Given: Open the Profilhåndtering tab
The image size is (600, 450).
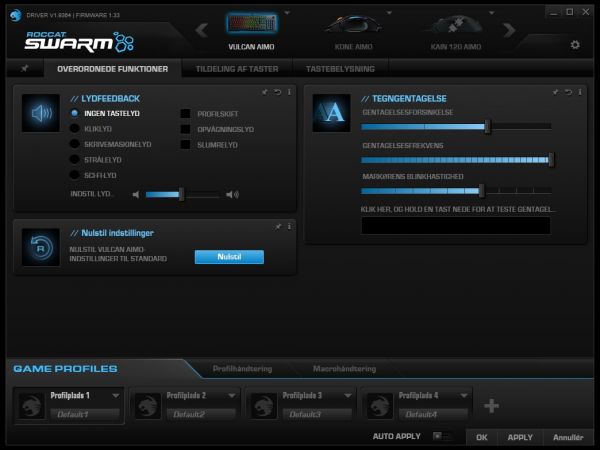Looking at the screenshot, I should tap(243, 368).
